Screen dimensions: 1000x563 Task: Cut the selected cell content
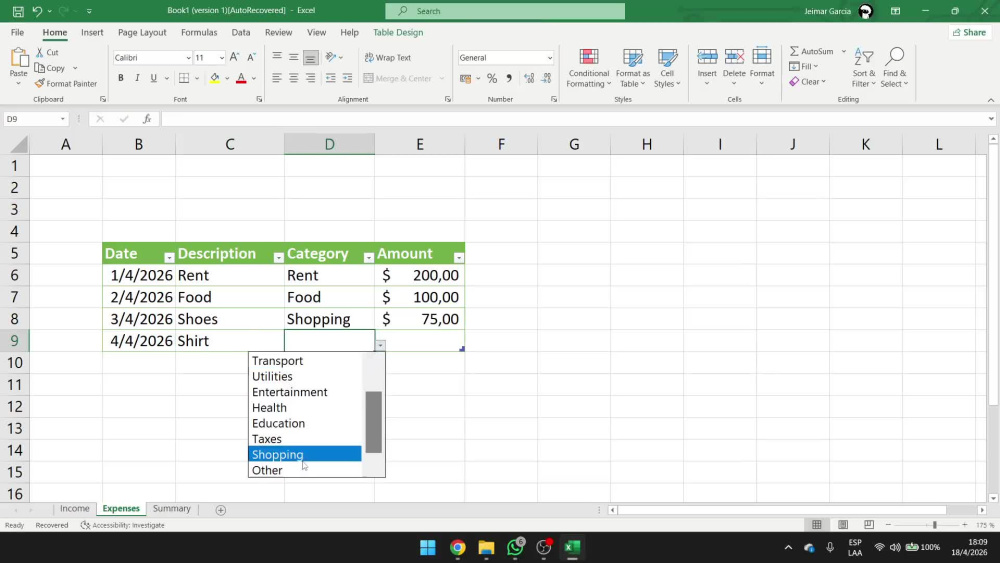[x=47, y=52]
